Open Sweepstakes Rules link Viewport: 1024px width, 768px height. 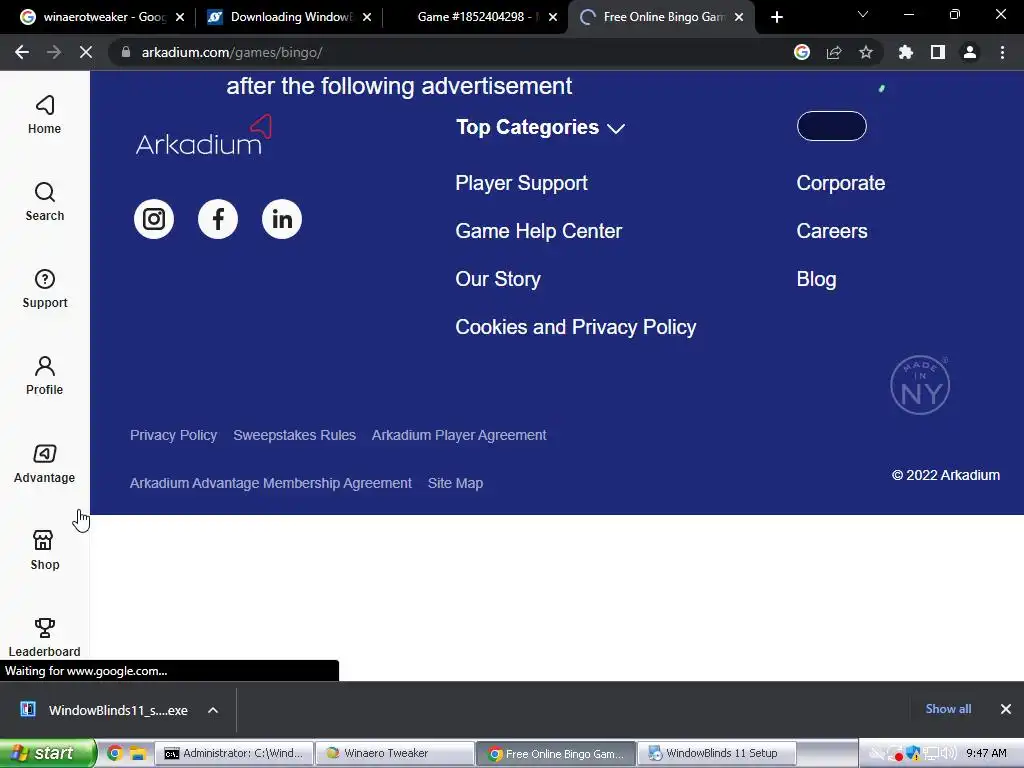[295, 435]
